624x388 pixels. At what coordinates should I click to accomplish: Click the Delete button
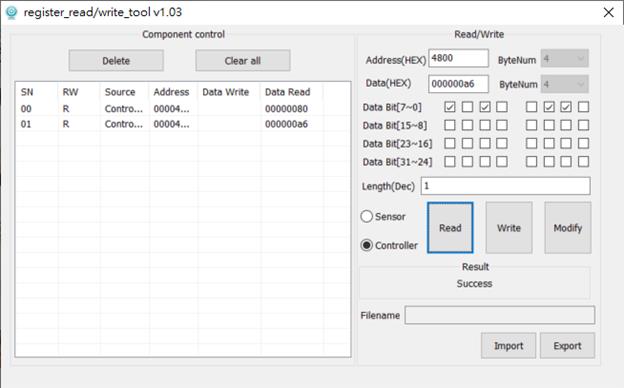click(x=116, y=61)
